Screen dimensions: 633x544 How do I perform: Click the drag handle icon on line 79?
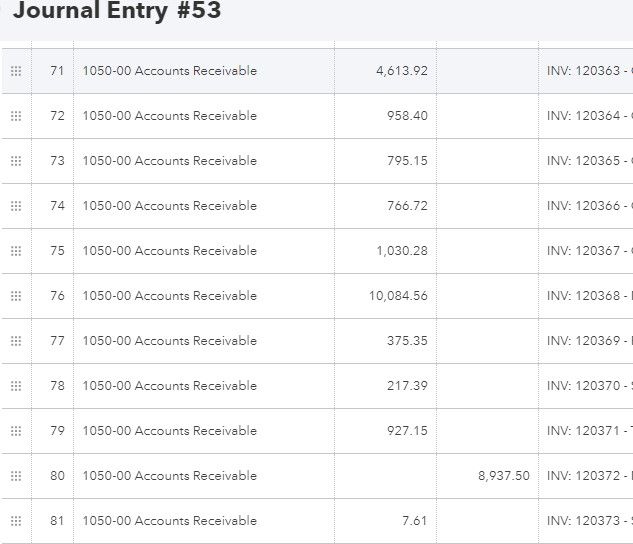[16, 431]
